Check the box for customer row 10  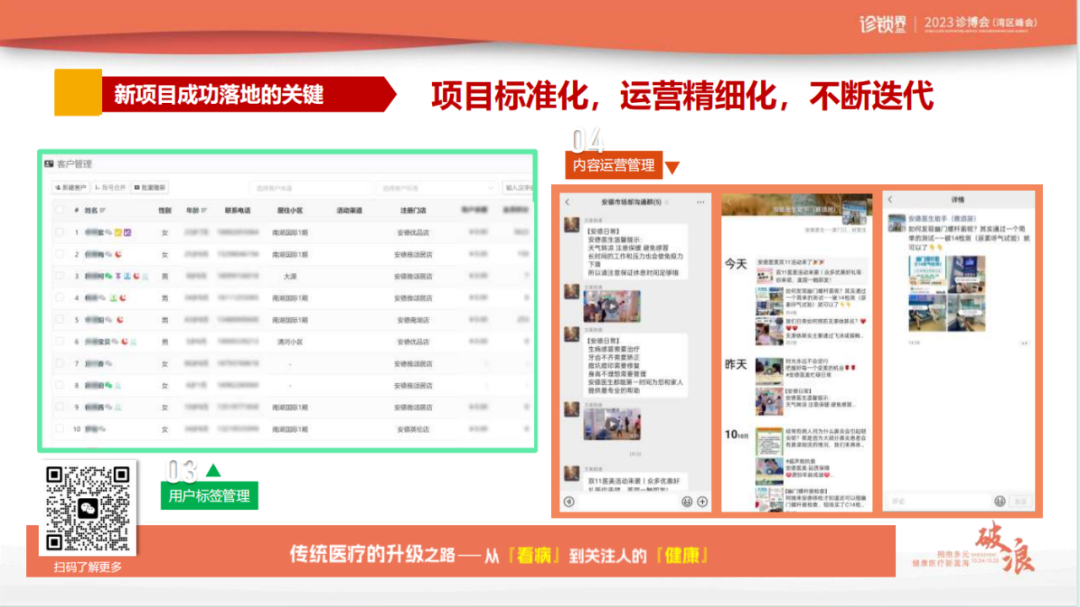(x=60, y=429)
